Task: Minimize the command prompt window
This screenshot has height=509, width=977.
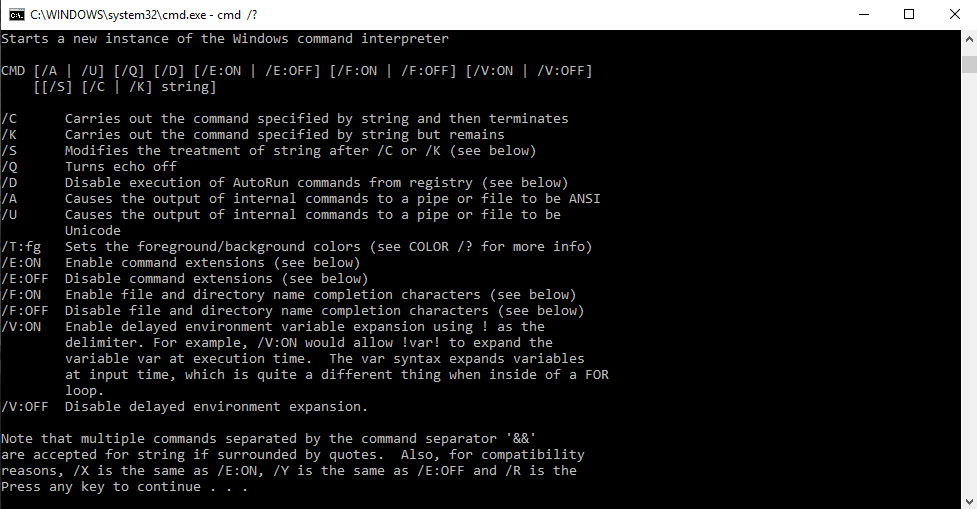Action: [864, 15]
